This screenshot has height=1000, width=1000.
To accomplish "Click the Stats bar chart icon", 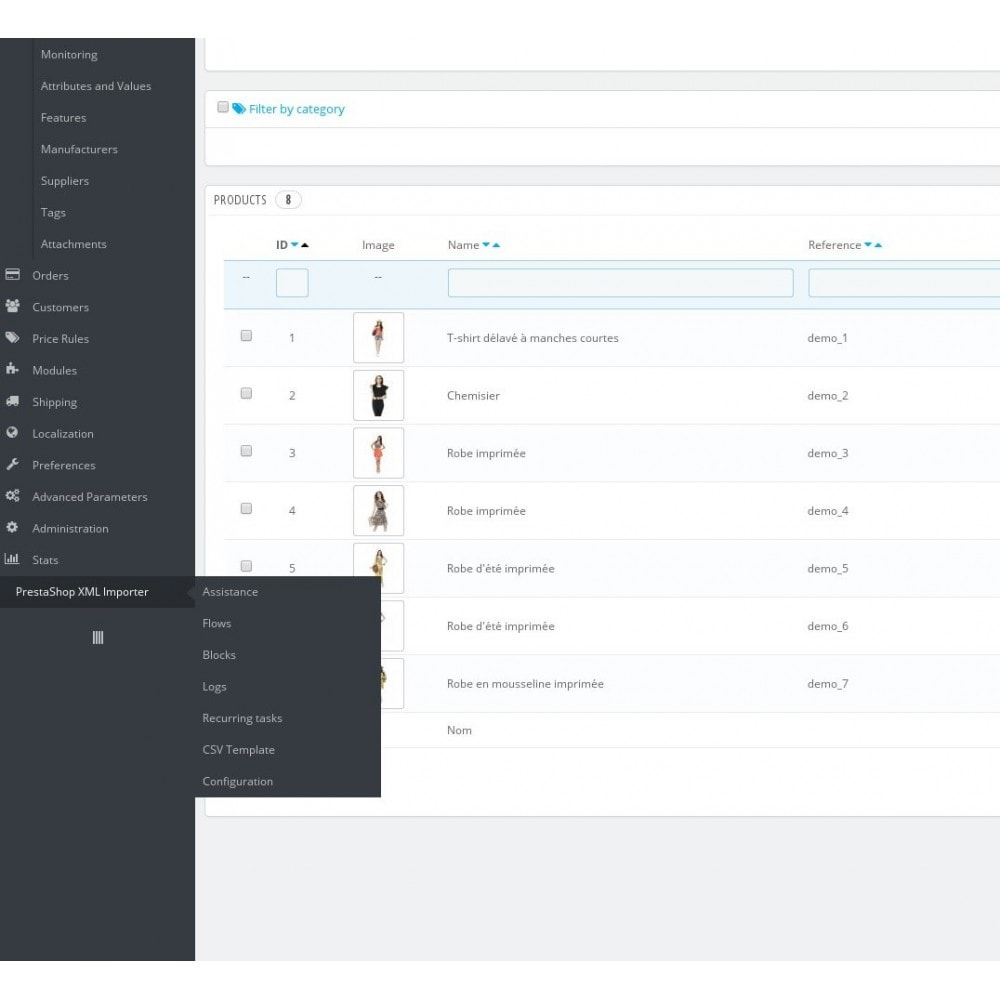I will (x=12, y=559).
